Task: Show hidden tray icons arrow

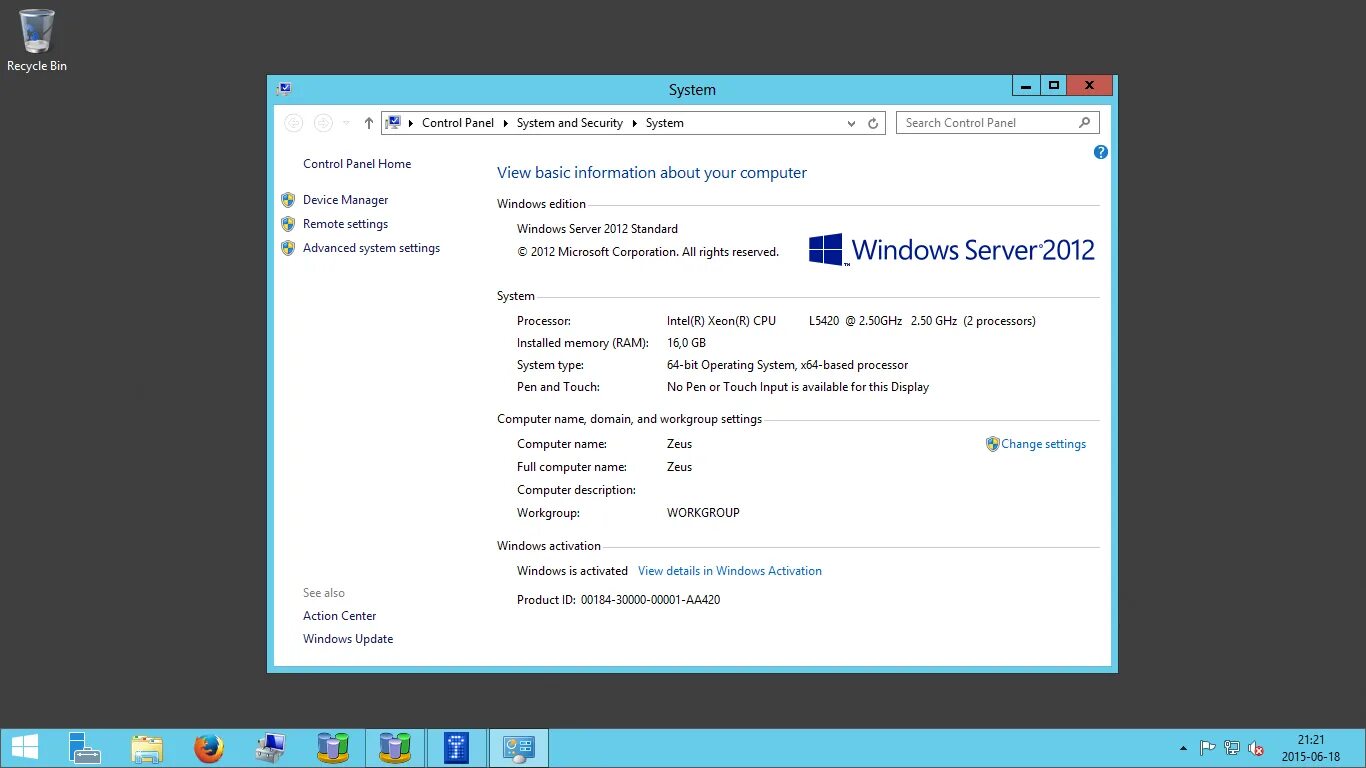Action: click(1183, 748)
